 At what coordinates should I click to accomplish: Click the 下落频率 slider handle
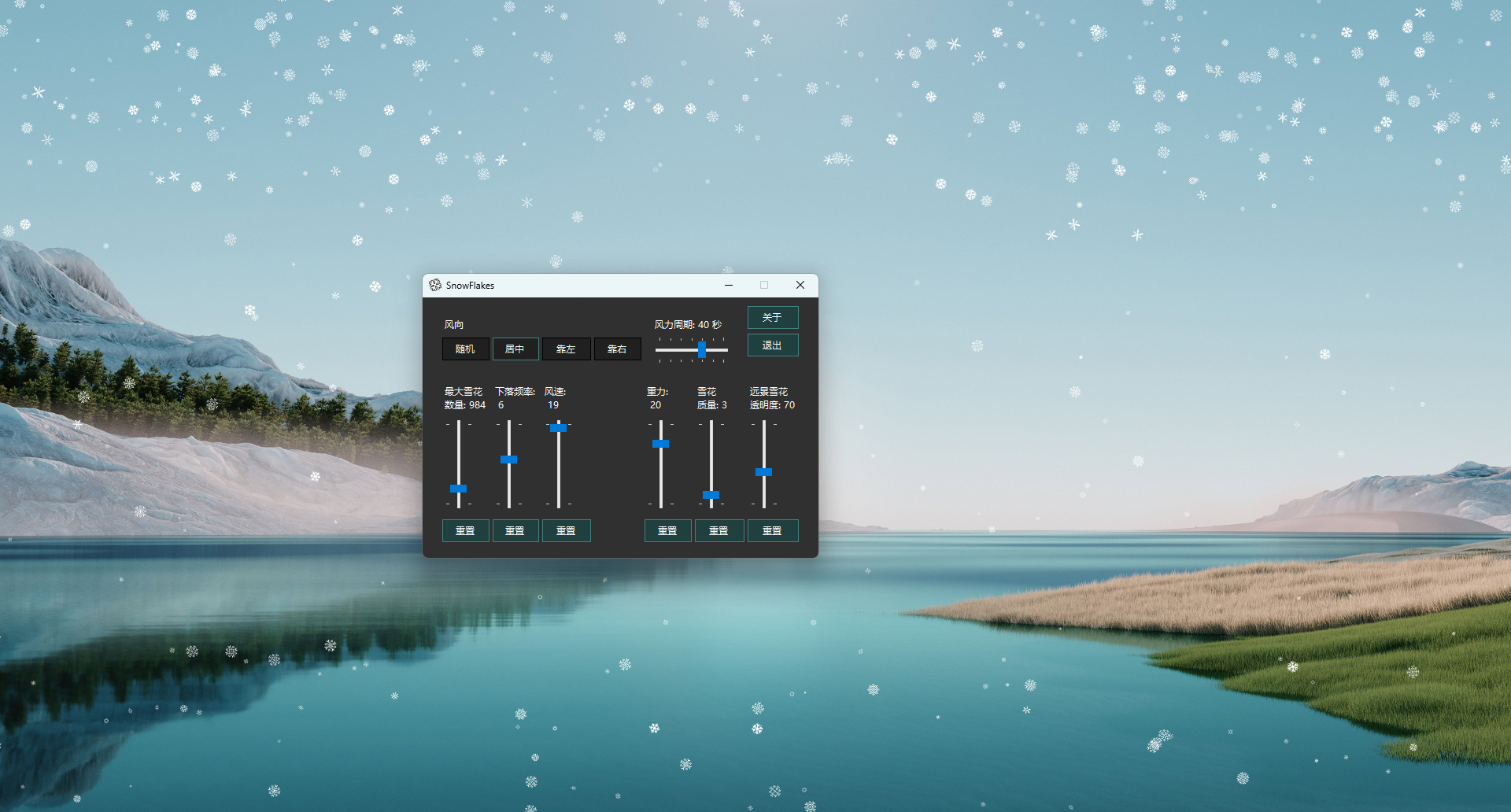point(509,460)
